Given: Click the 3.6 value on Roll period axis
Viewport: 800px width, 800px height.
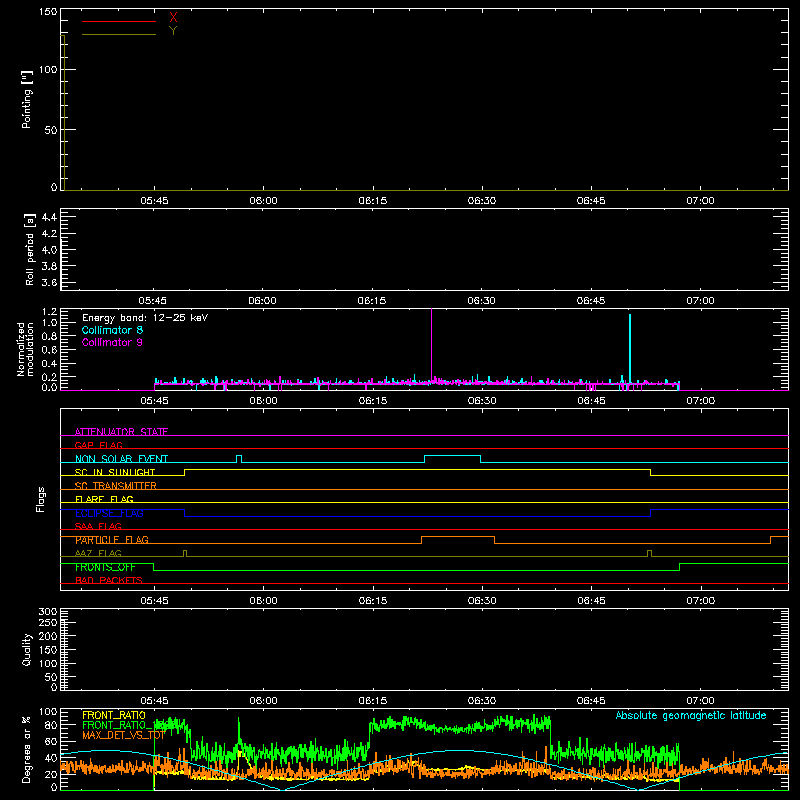Looking at the screenshot, I should click(49, 282).
